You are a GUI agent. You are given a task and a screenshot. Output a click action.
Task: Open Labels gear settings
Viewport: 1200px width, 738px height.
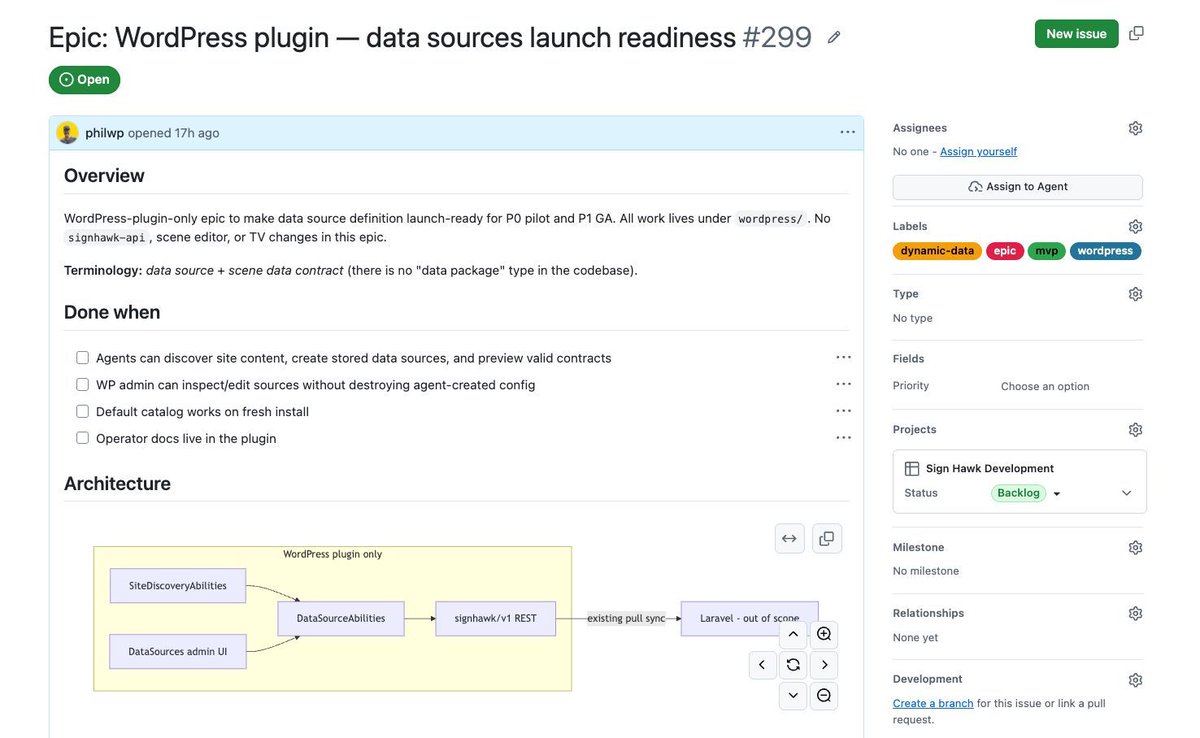pyautogui.click(x=1135, y=227)
